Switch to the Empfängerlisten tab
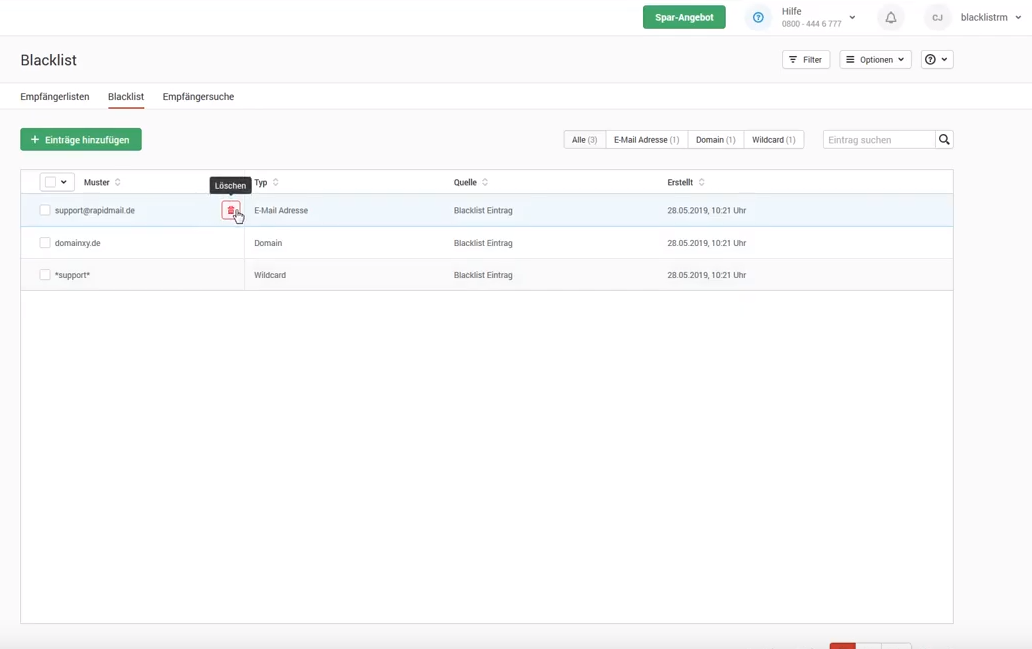 pos(55,97)
